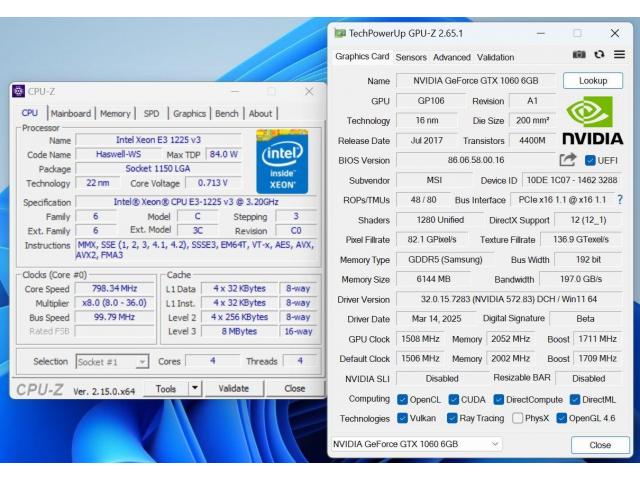Take a GPU-Z screenshot with camera icon
Image resolution: width=640 pixels, height=480 pixels.
(579, 55)
